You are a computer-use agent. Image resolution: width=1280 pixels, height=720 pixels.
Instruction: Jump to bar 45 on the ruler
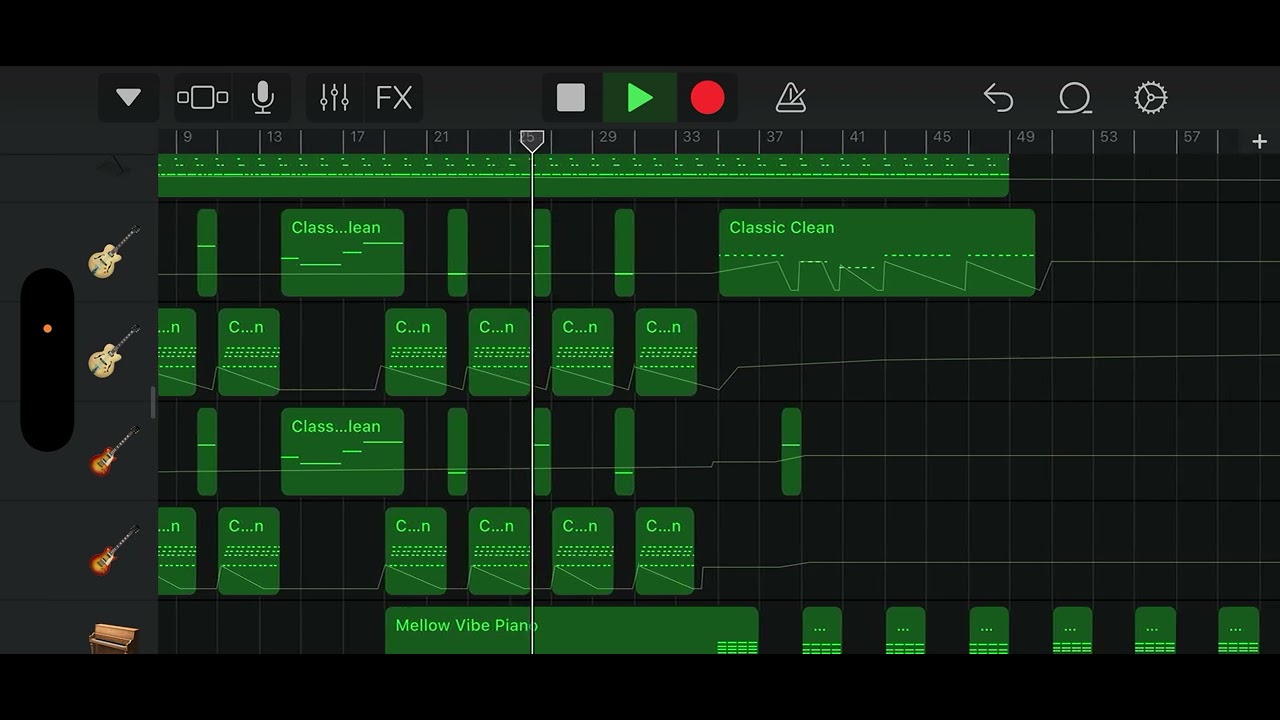[x=942, y=137]
